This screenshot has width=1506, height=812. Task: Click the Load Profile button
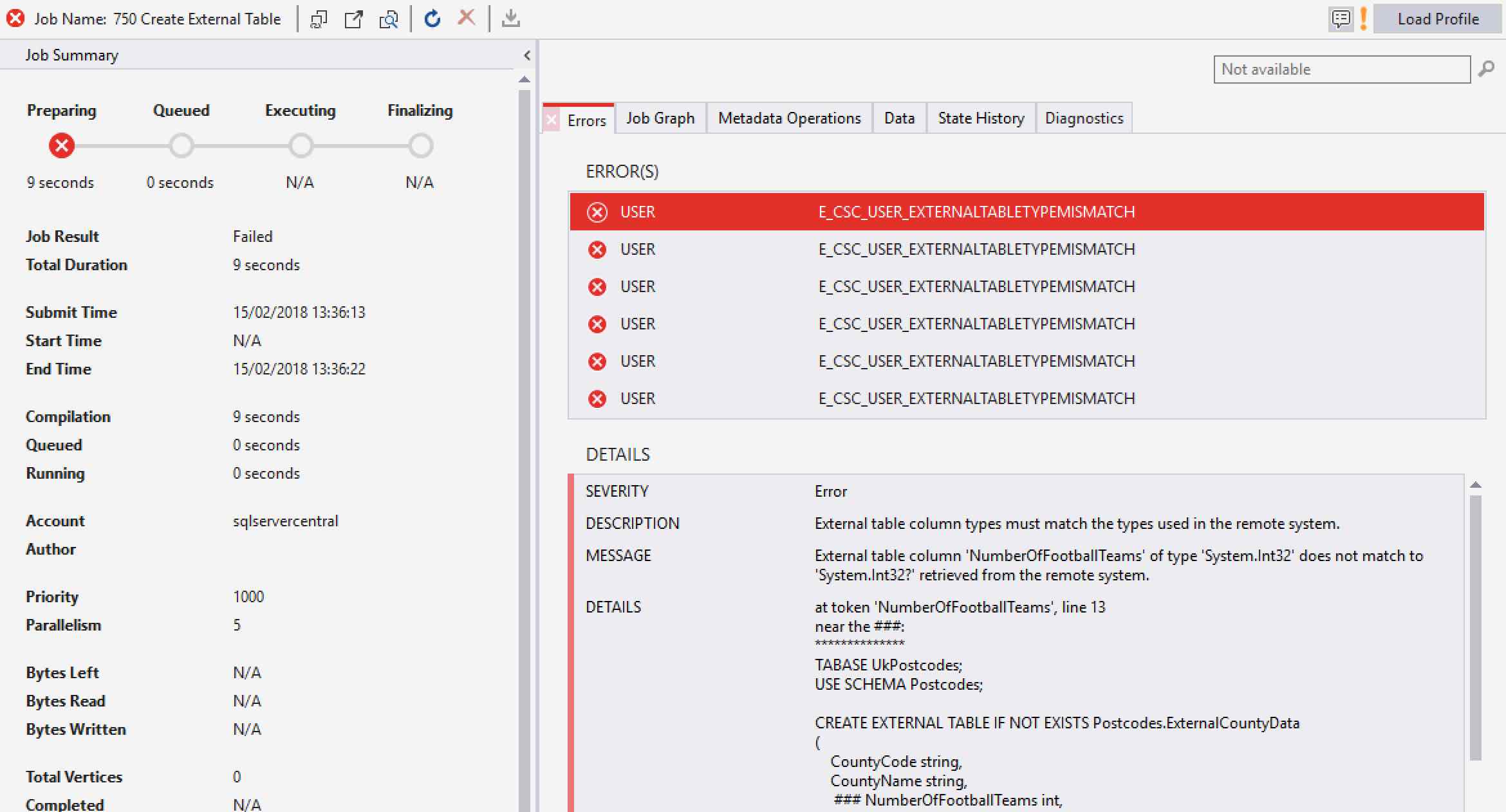[1438, 19]
